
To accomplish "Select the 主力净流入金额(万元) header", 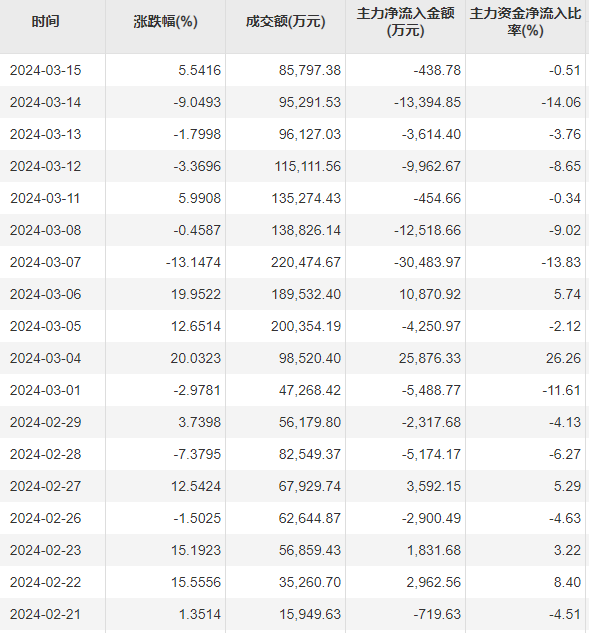I will coord(405,22).
